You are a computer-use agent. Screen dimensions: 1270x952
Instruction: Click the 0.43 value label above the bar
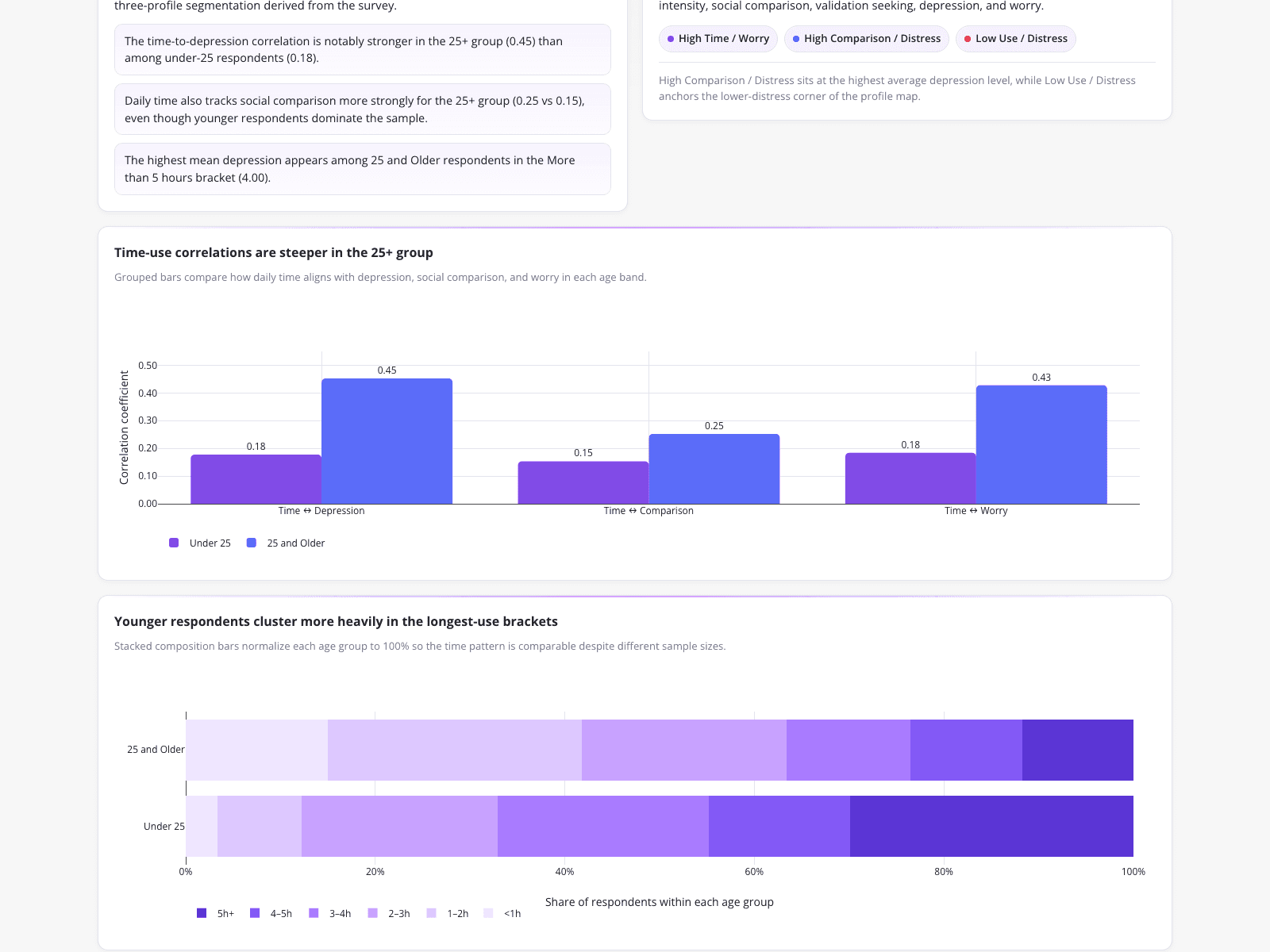point(1041,378)
